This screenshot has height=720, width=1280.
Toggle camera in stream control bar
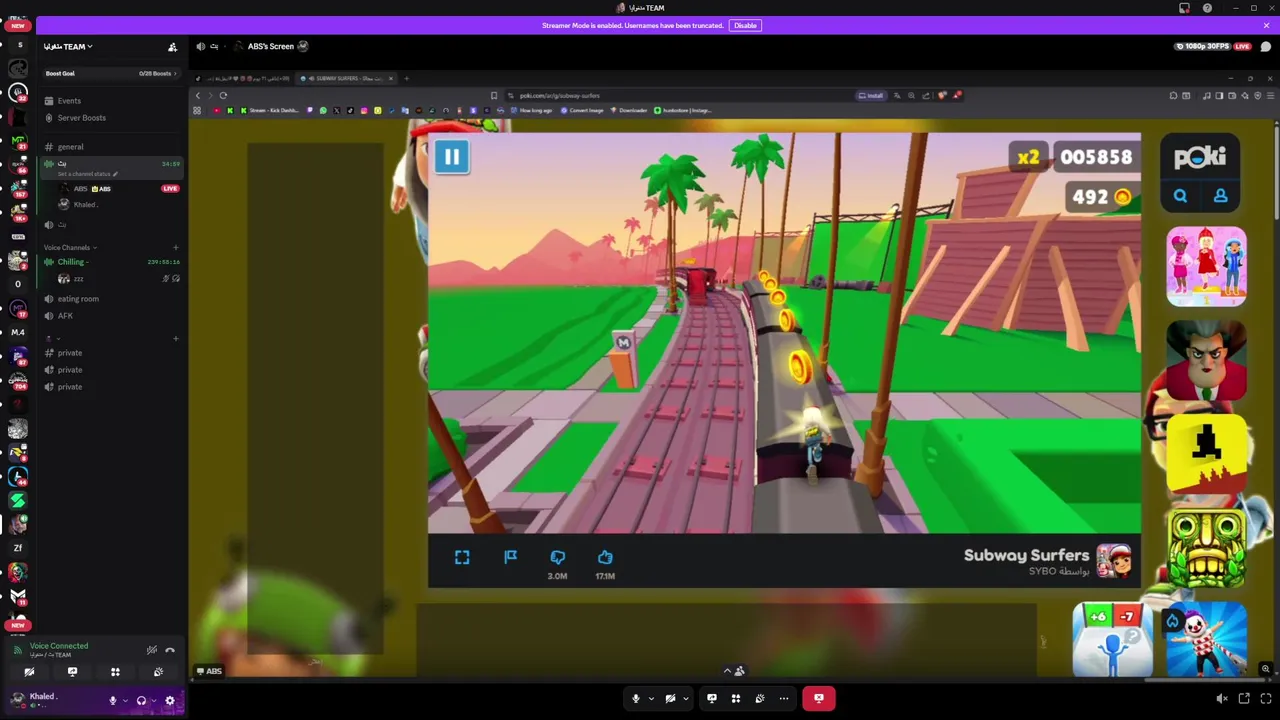coord(670,698)
